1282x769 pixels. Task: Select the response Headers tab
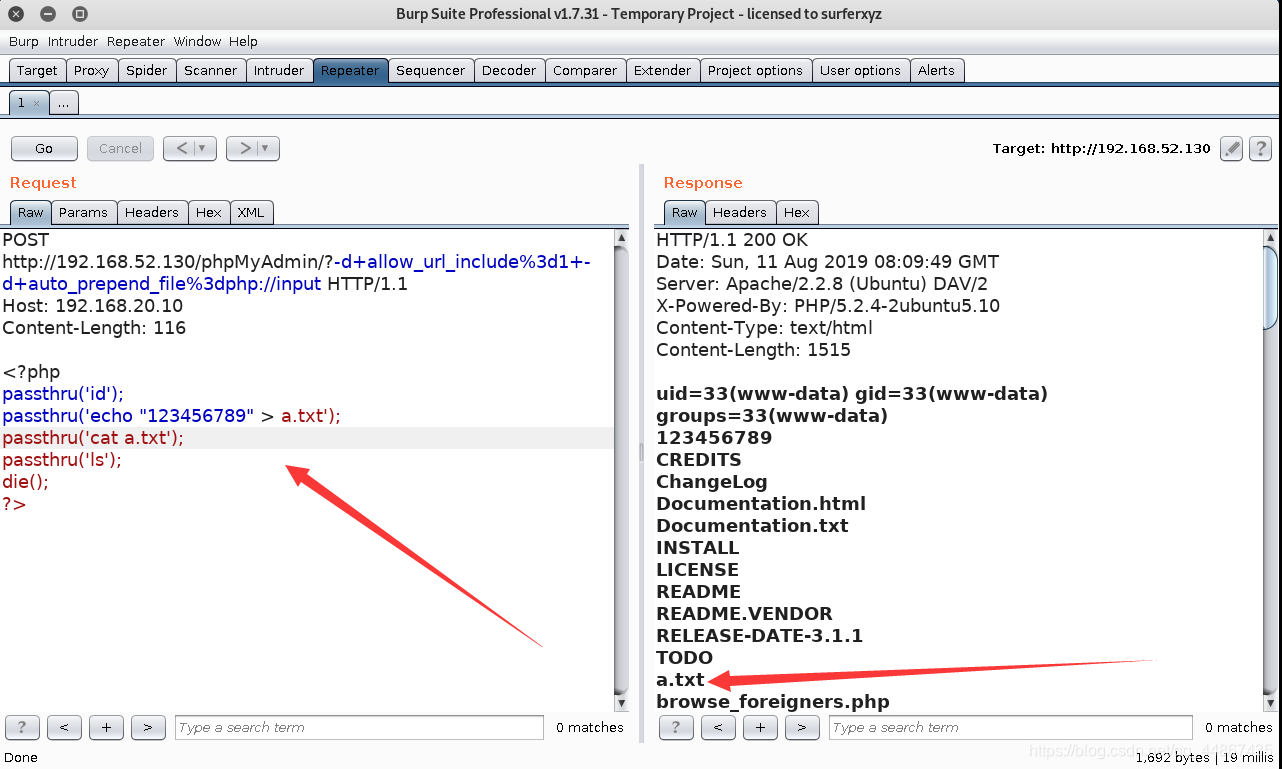(740, 212)
